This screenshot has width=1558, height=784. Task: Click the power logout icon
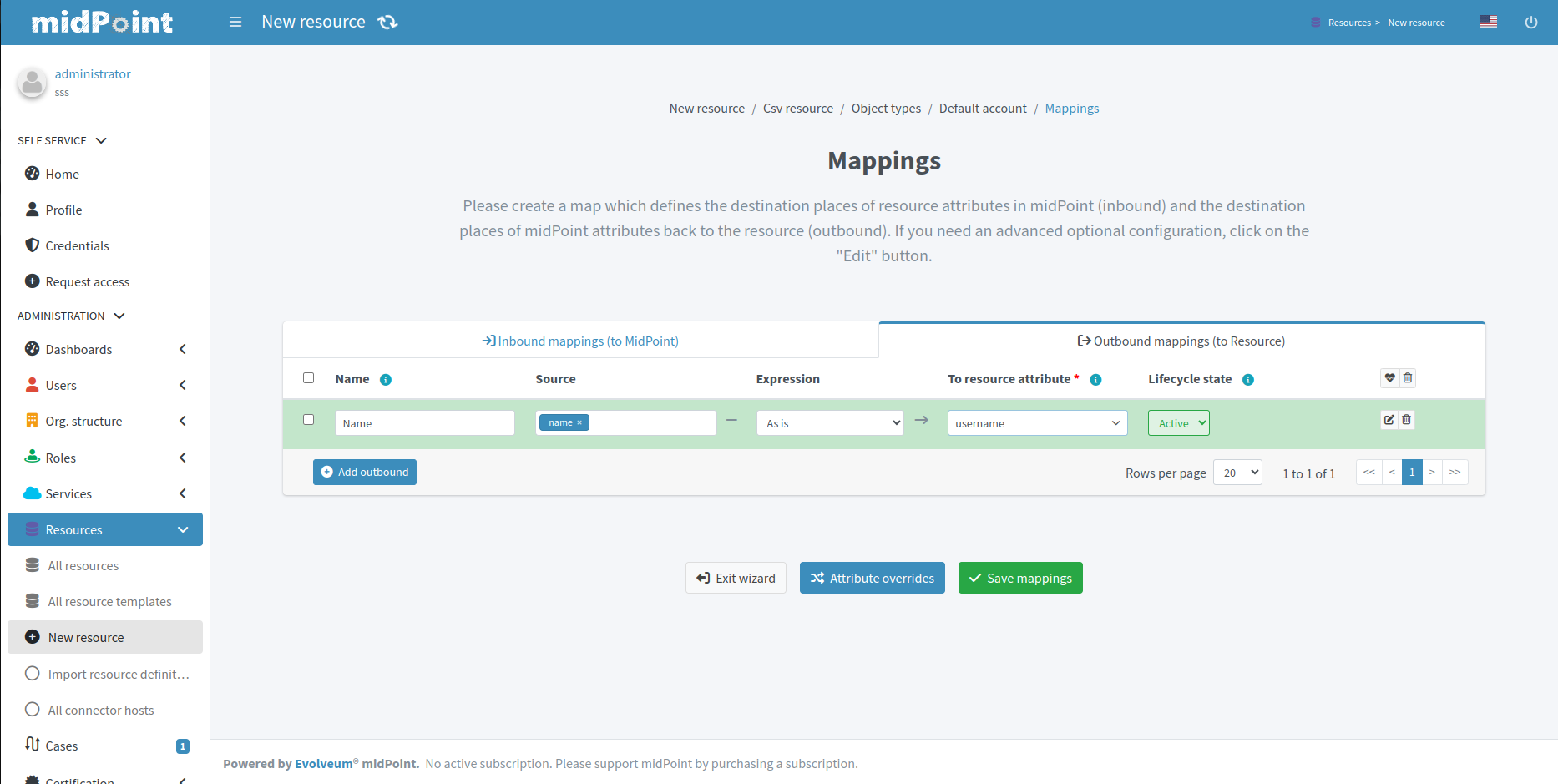[x=1530, y=23]
